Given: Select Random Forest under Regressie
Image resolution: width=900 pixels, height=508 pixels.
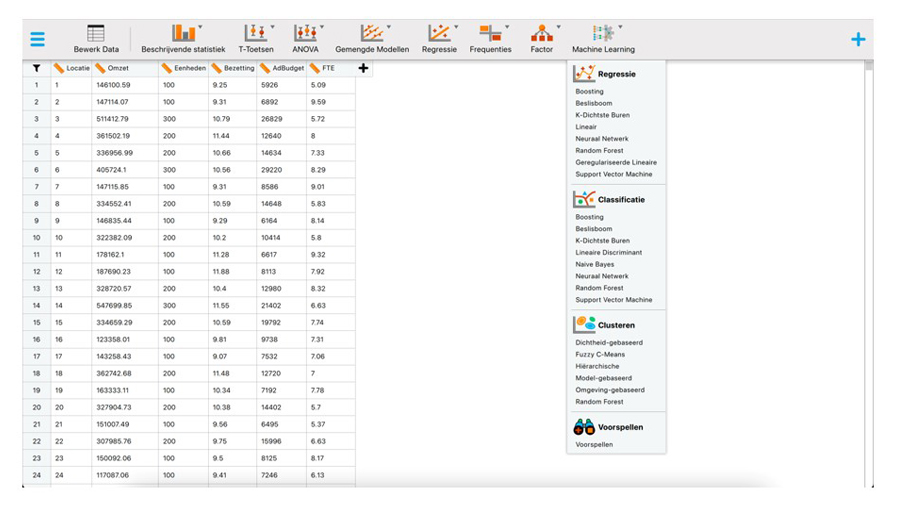Looking at the screenshot, I should (599, 151).
